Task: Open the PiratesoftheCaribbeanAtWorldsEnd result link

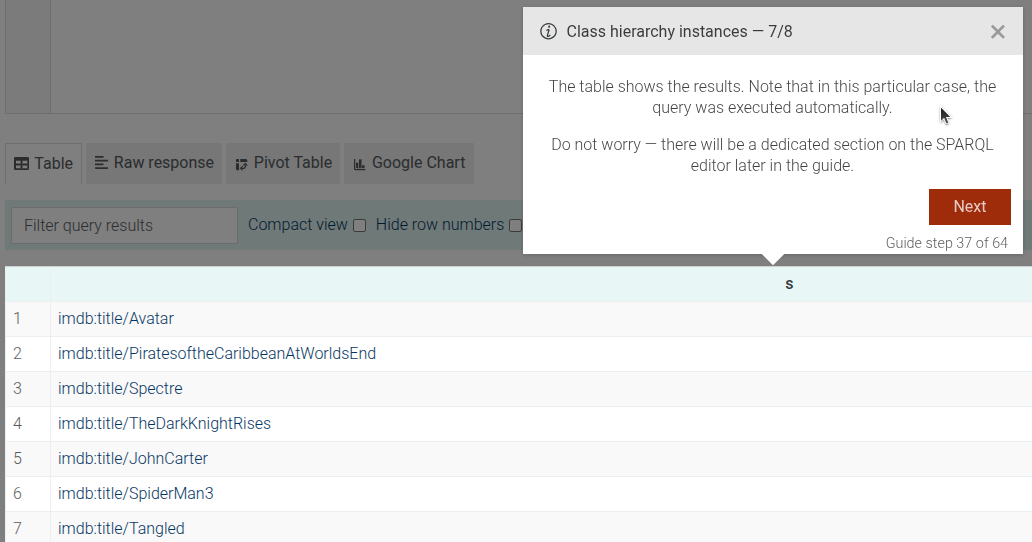Action: click(217, 354)
